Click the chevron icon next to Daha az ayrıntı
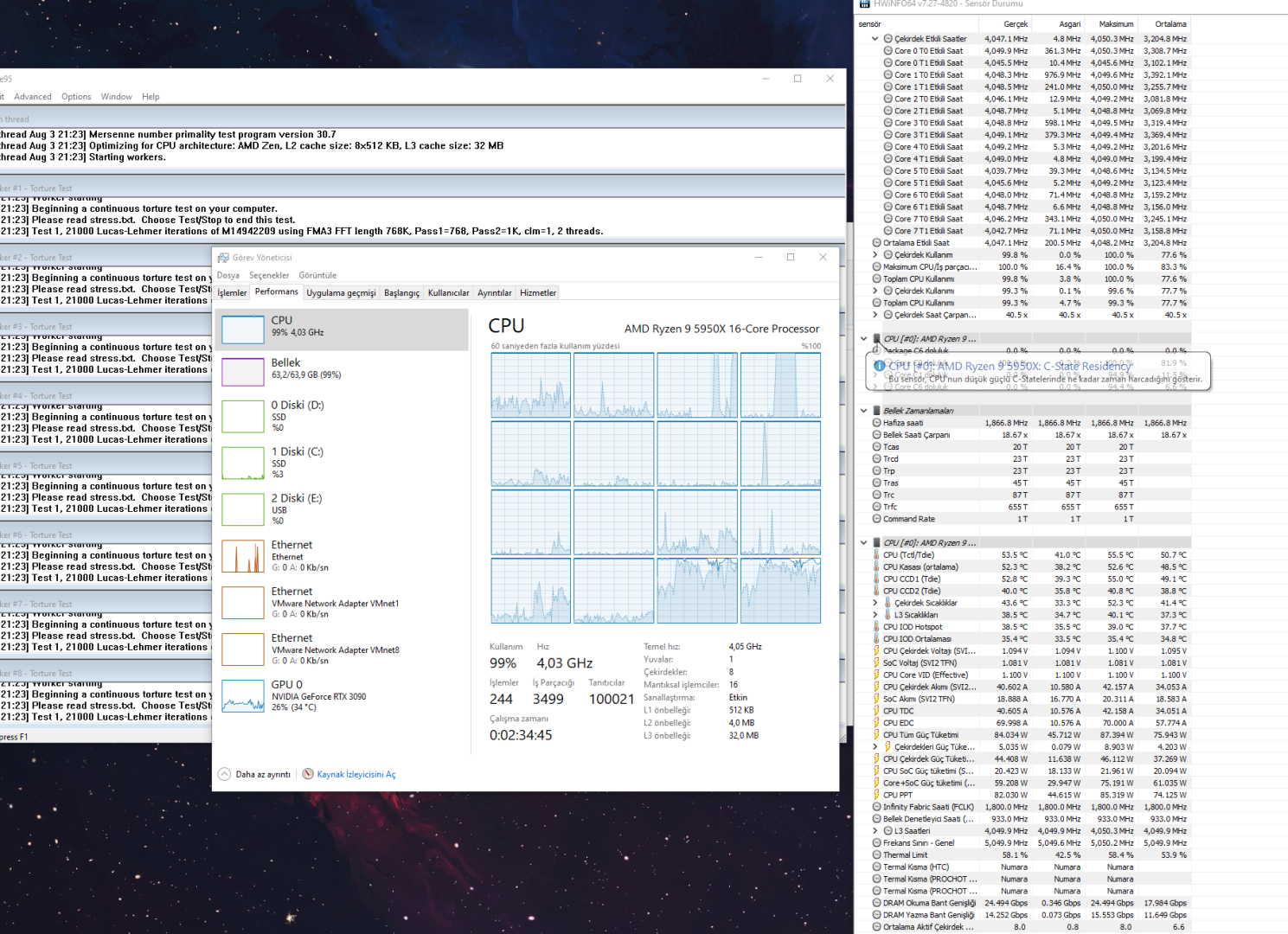Screen dimensions: 1288x934 [225, 774]
